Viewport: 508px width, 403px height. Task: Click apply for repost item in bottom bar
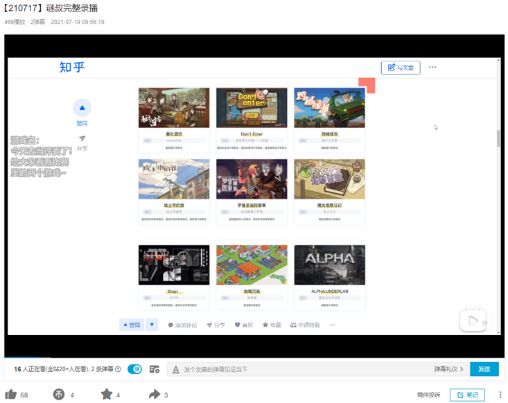tap(305, 325)
